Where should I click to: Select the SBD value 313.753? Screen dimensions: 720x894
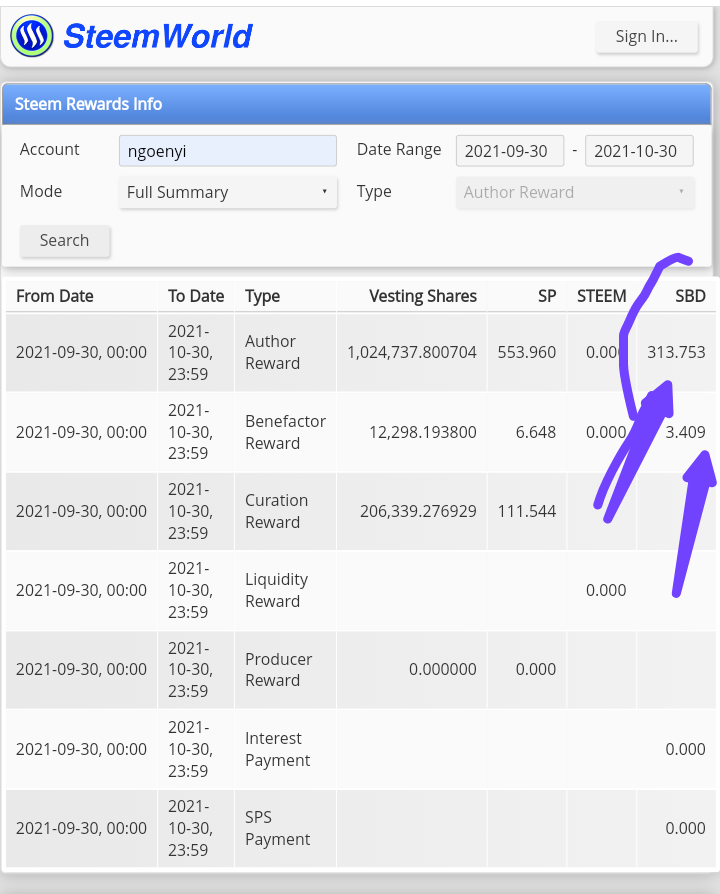coord(676,352)
